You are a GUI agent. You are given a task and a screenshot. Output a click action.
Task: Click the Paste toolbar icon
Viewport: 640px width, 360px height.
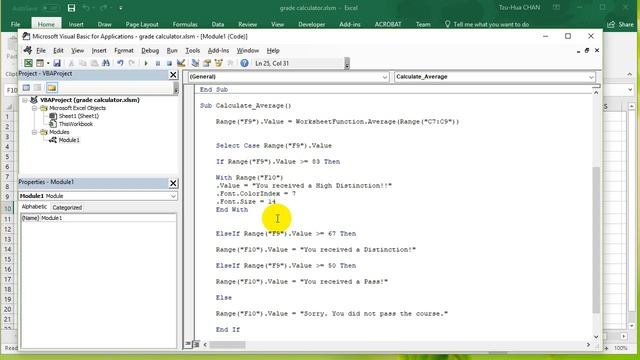tap(94, 63)
